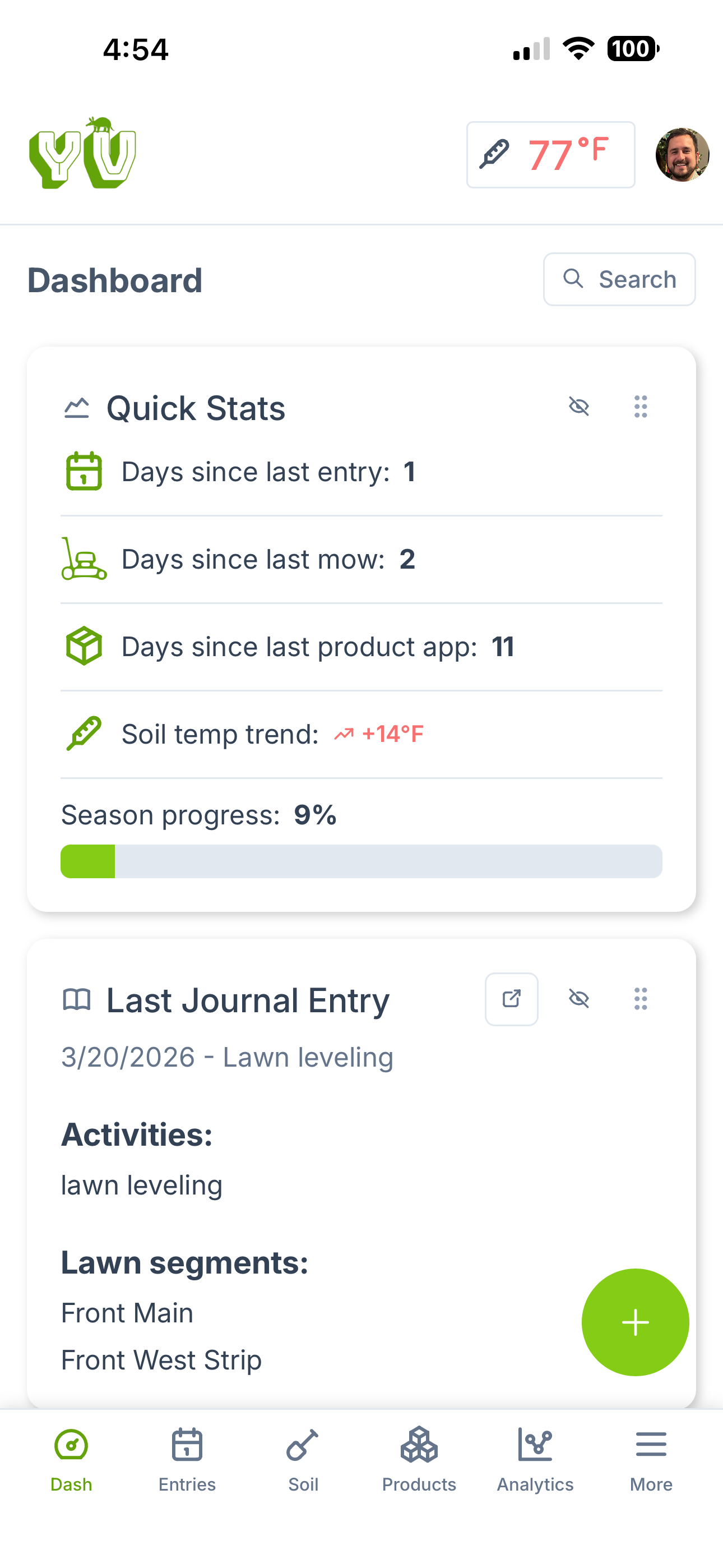Open the Search dialog
This screenshot has width=723, height=1568.
coord(619,279)
